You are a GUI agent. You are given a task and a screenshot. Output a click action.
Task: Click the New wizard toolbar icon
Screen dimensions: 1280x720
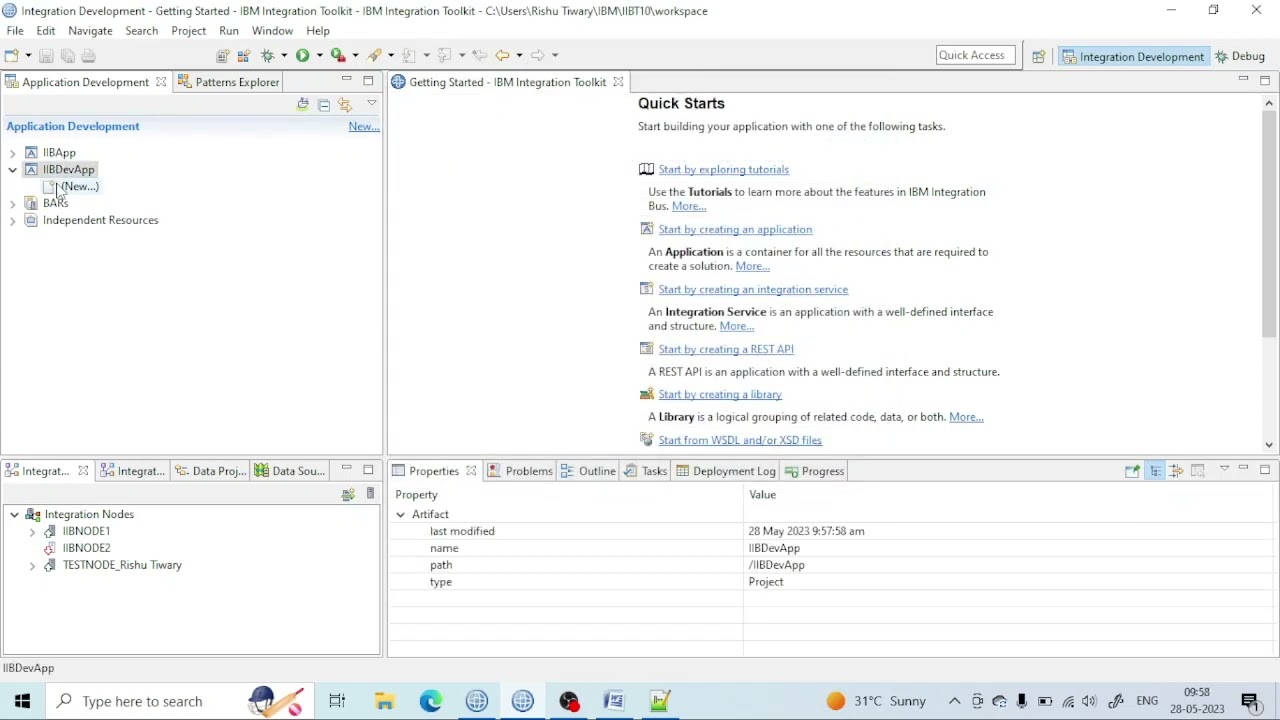click(x=12, y=55)
